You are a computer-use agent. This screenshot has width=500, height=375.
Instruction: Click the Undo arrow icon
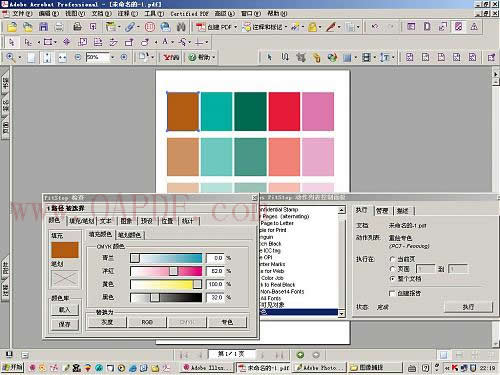375,27
